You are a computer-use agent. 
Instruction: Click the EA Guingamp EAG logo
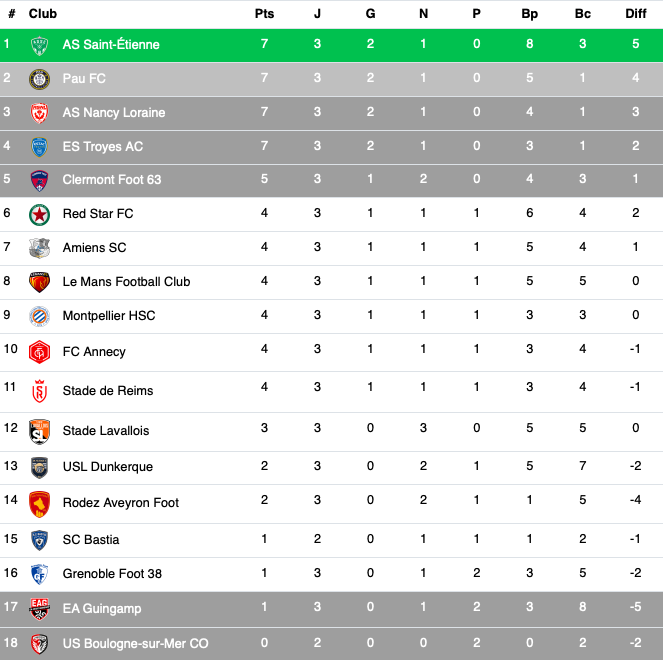39,609
